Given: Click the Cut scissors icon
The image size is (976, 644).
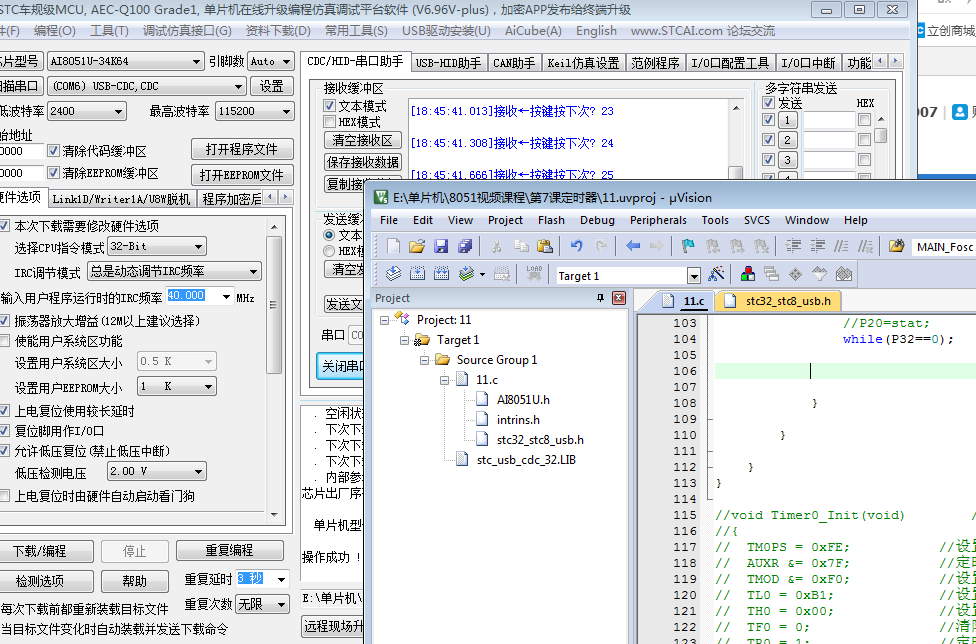Looking at the screenshot, I should [x=496, y=246].
